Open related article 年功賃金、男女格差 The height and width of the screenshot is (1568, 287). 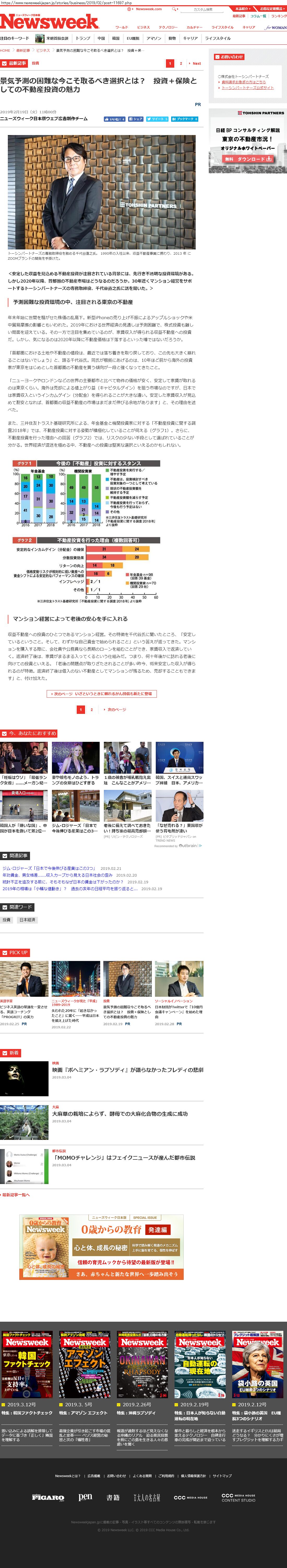pyautogui.click(x=57, y=875)
